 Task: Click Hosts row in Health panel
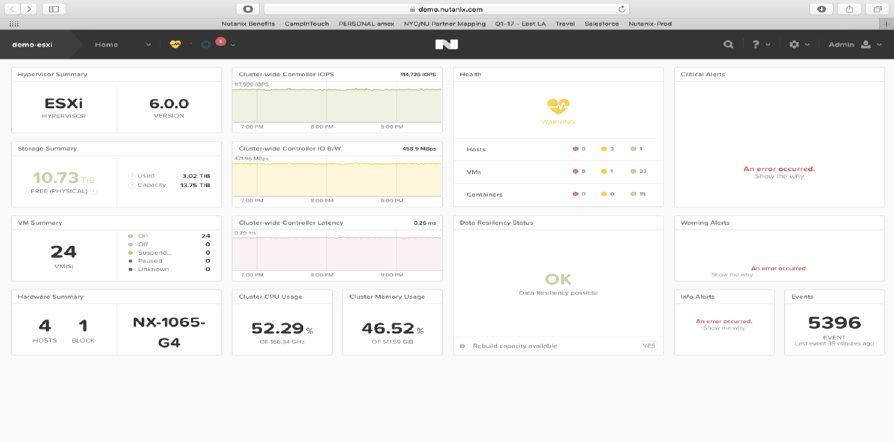point(558,149)
